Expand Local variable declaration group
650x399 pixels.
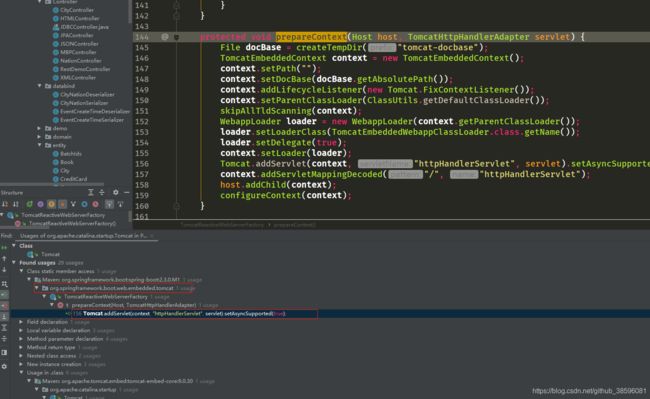coord(22,330)
